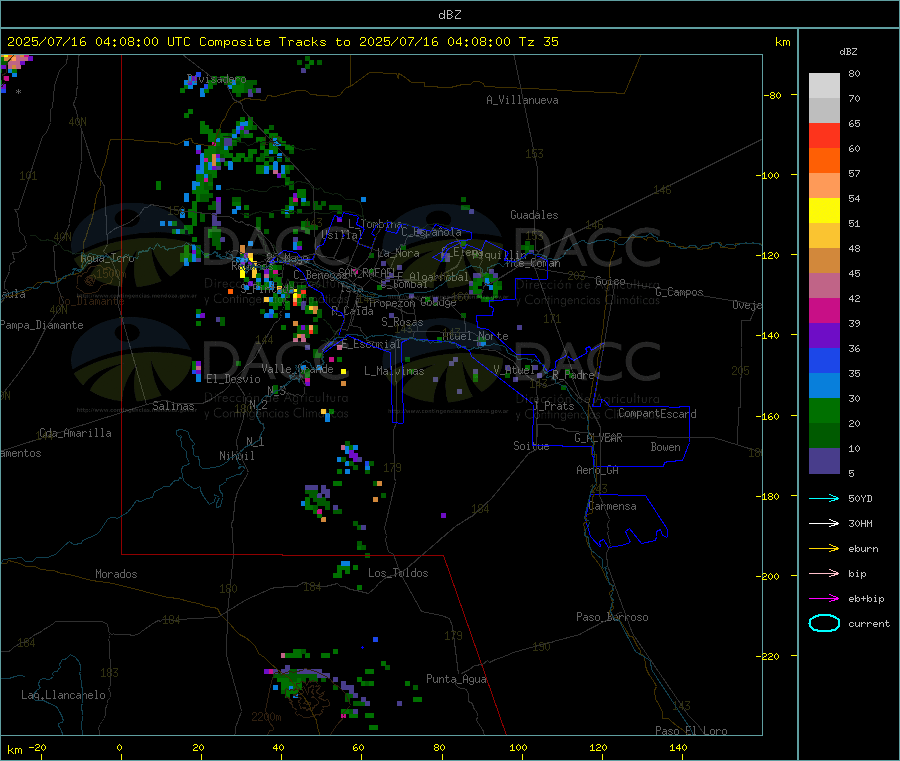Click the -20 tick on bottom km axis

pyautogui.click(x=38, y=747)
